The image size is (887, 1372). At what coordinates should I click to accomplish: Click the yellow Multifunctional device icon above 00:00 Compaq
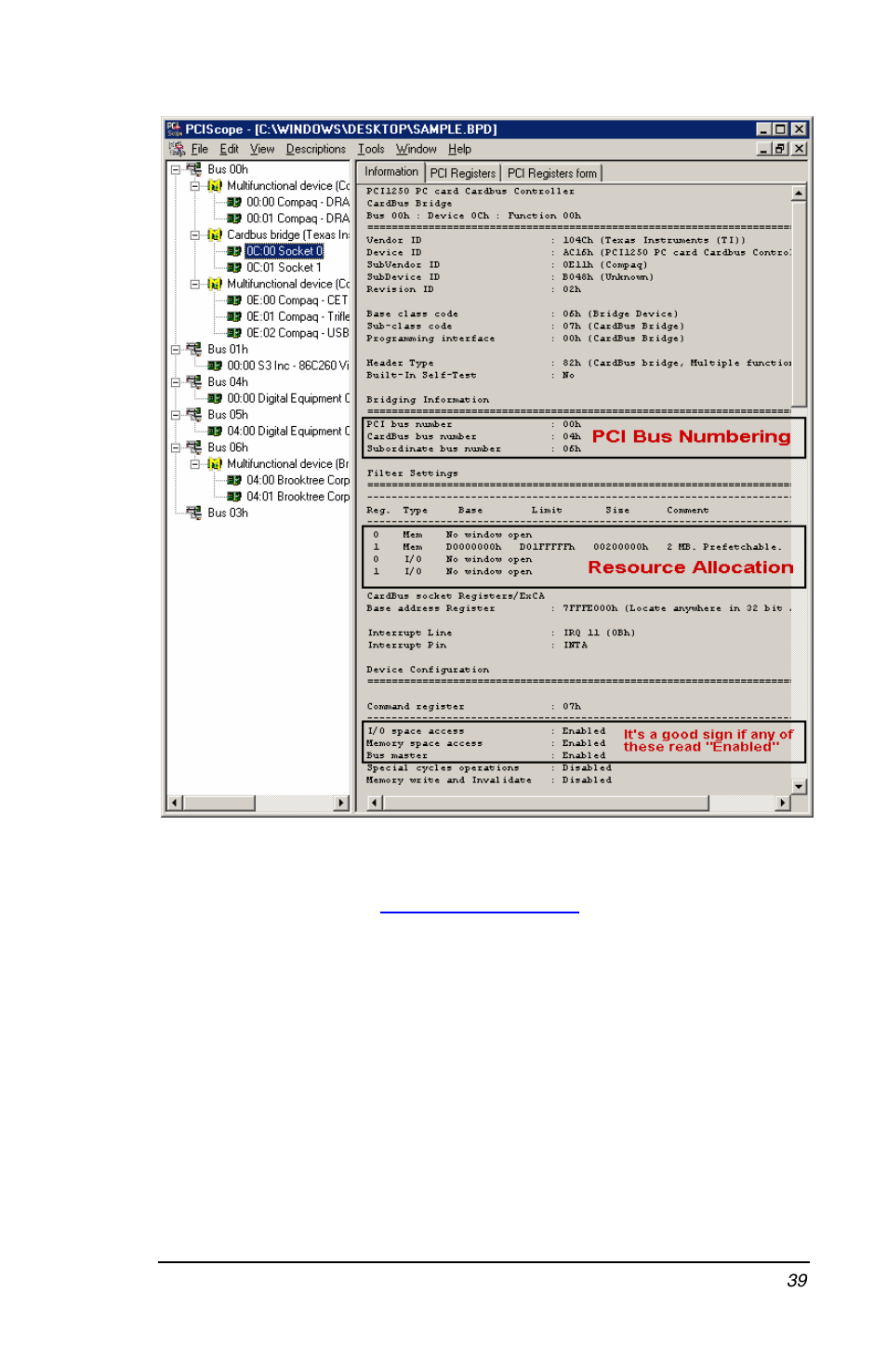(215, 186)
